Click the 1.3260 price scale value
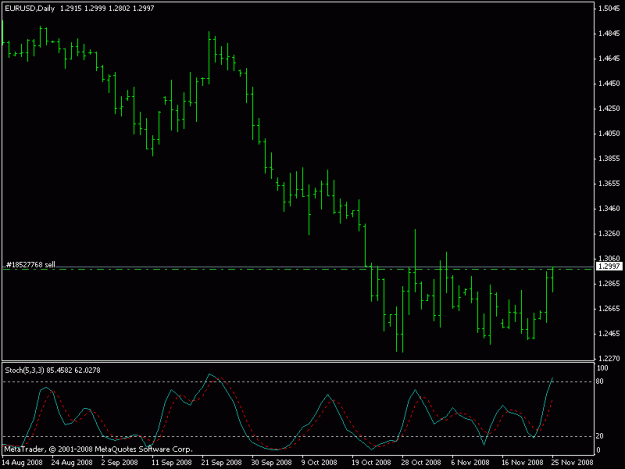The image size is (625, 469). [609, 234]
